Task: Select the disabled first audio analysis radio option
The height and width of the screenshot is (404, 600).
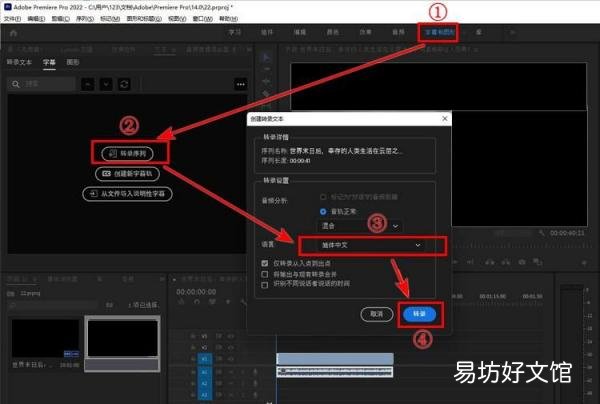Action: tap(323, 197)
